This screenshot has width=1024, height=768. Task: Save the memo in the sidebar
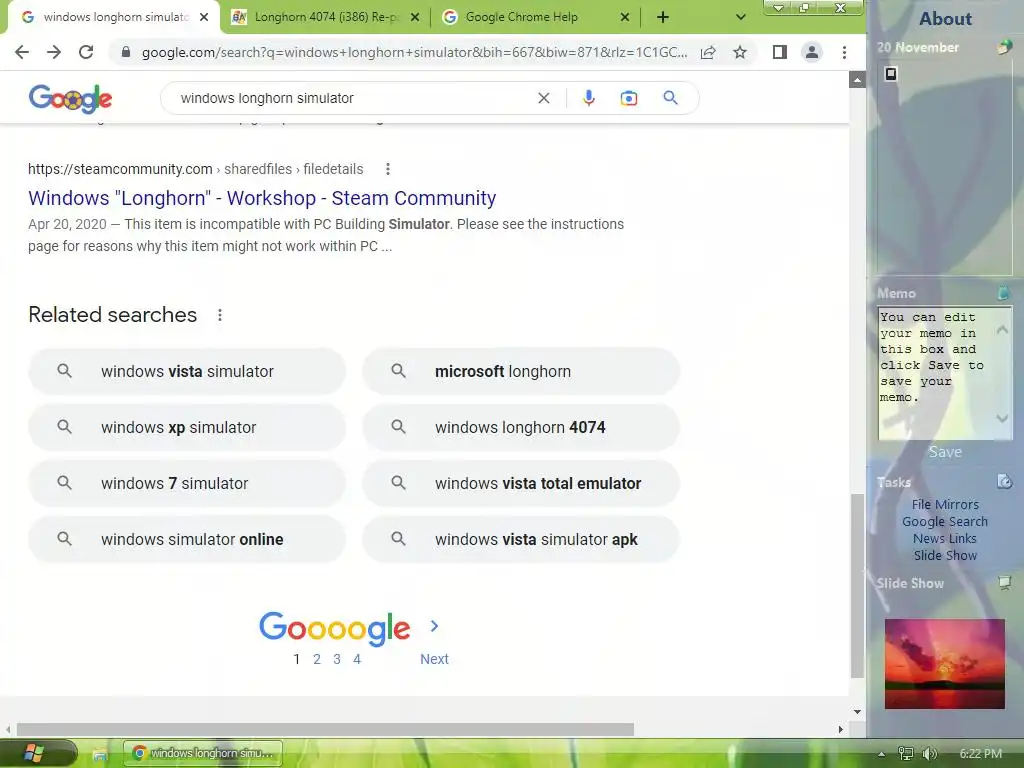945,452
